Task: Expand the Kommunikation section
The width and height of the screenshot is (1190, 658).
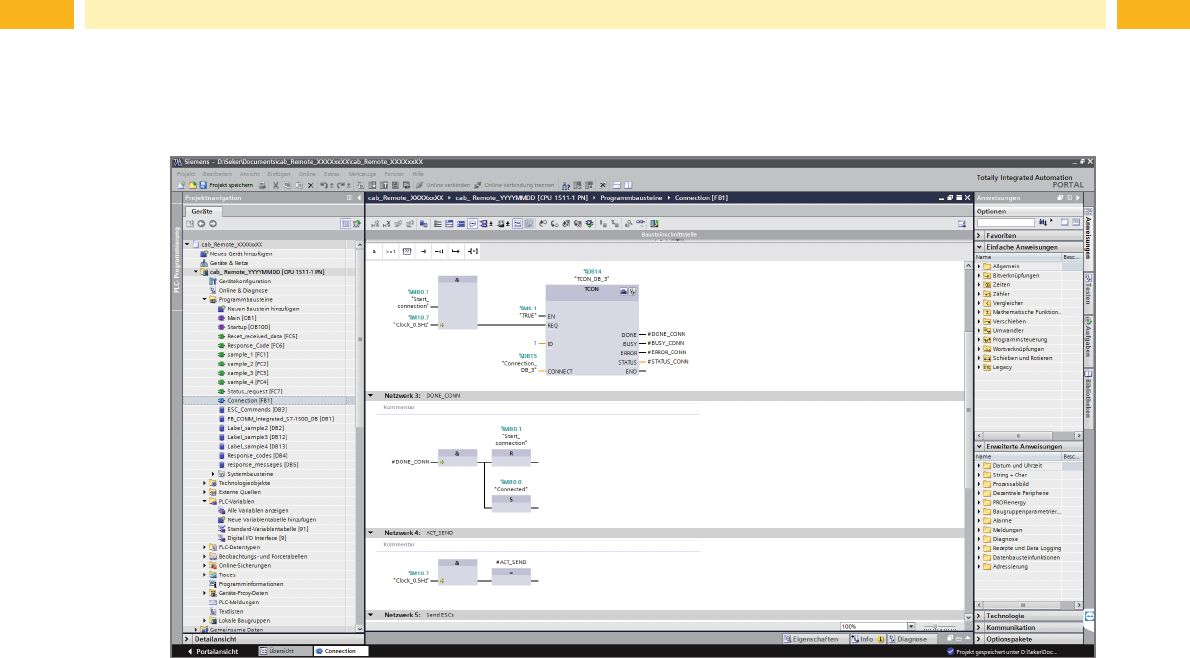Action: click(x=980, y=628)
